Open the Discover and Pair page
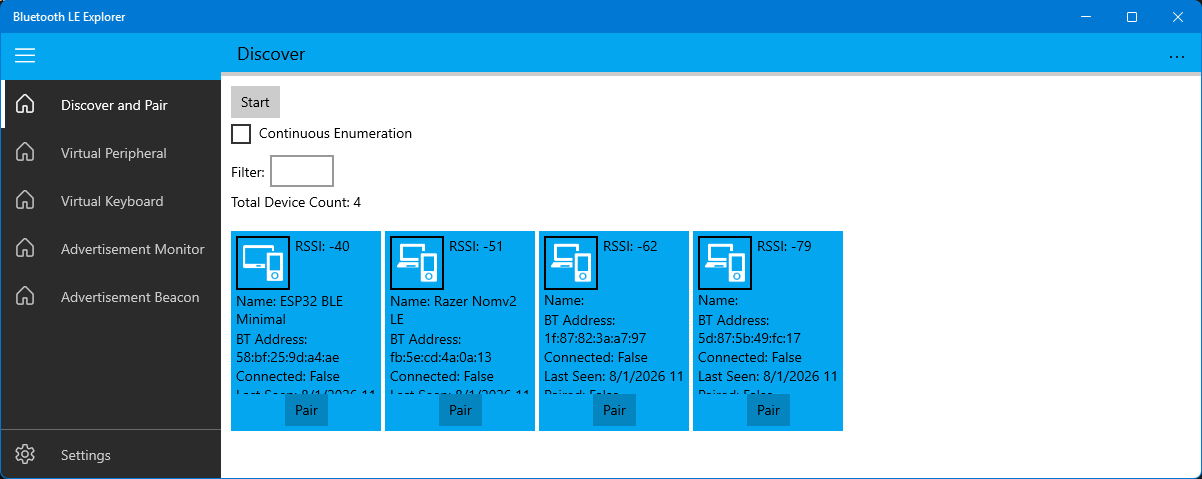The image size is (1202, 479). coord(110,105)
